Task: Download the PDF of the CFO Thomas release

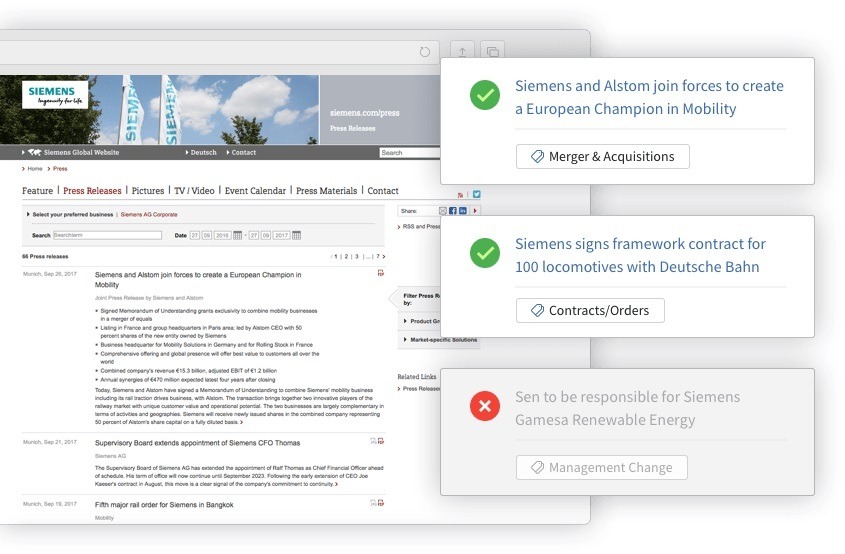Action: pyautogui.click(x=381, y=441)
